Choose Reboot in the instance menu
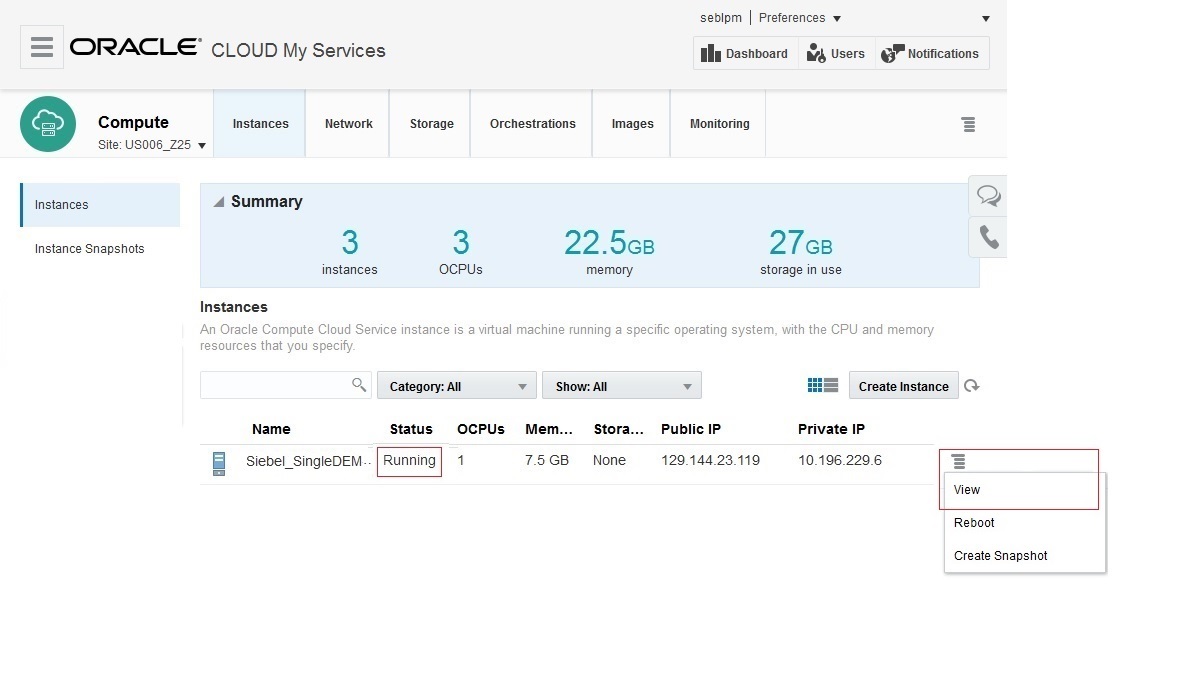 tap(974, 523)
